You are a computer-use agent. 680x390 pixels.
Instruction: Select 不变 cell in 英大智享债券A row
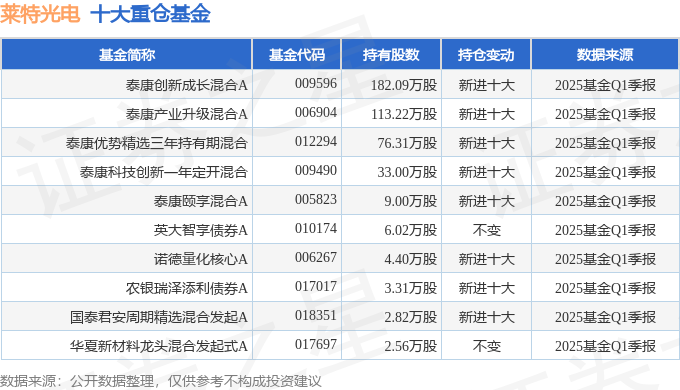coord(487,230)
